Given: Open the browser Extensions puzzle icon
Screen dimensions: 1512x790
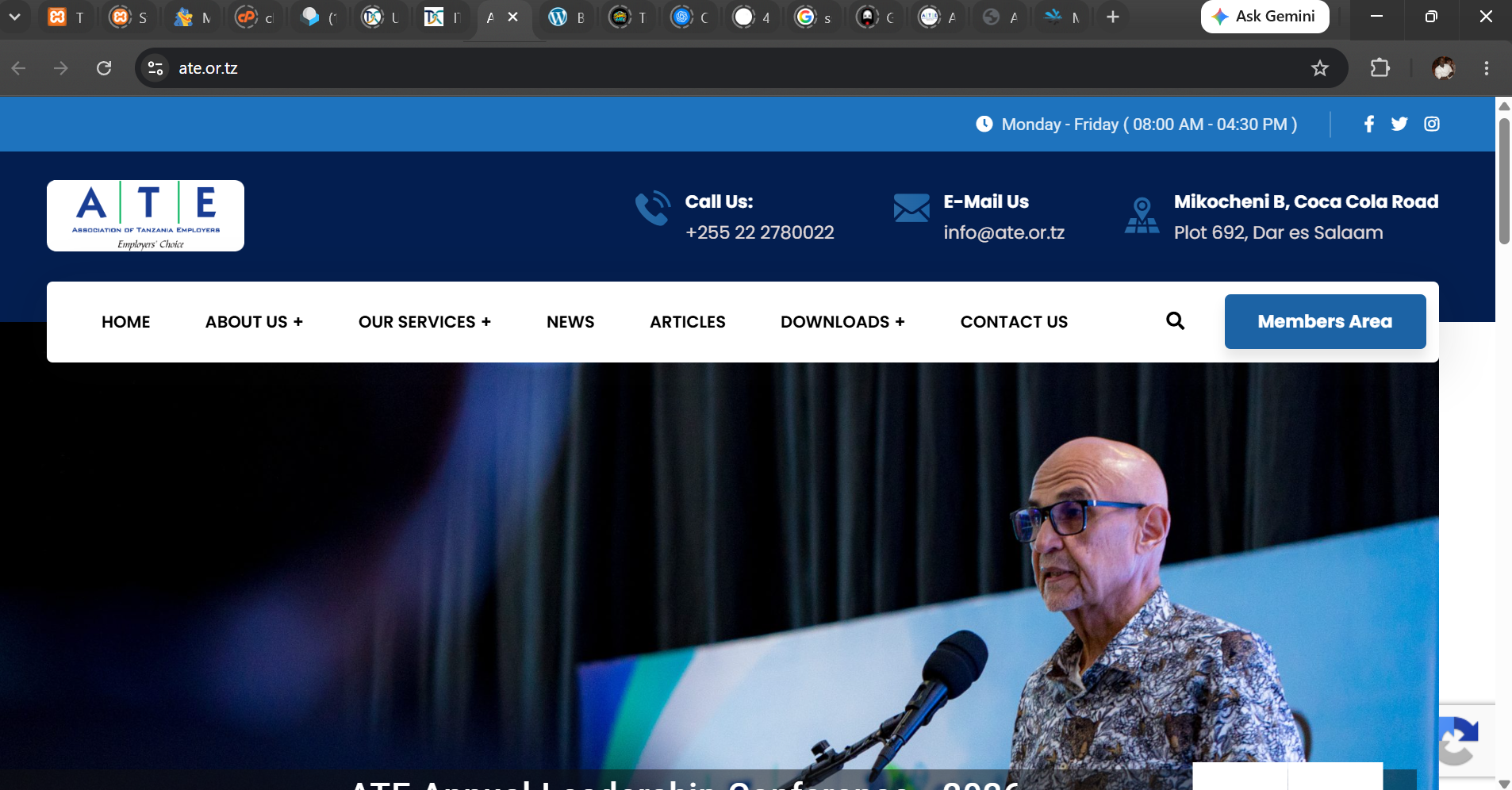Looking at the screenshot, I should pos(1380,68).
